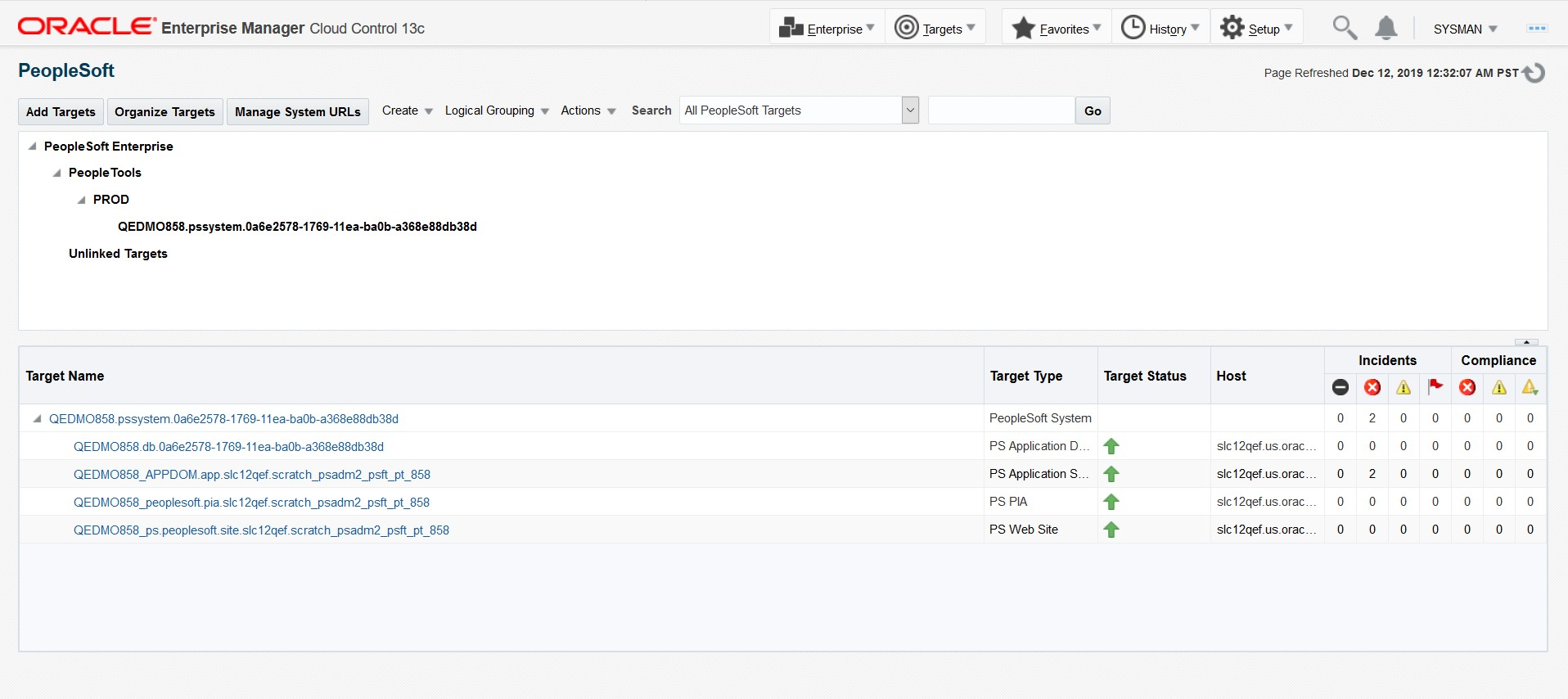
Task: Click critical incident count 2 in pssystem row
Action: coord(1372,418)
